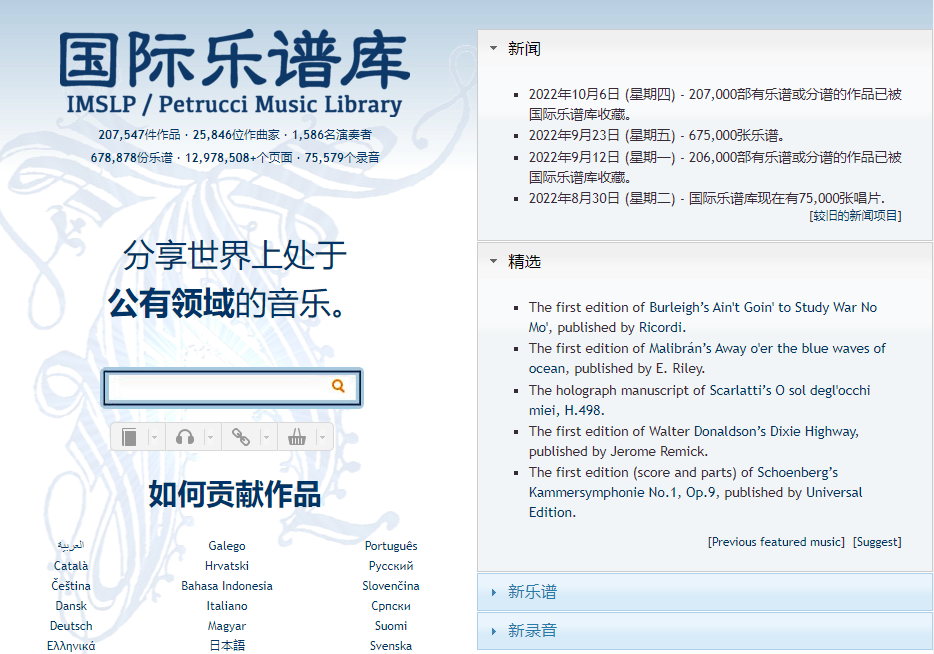Viewport: 934px width, 654px height.
Task: Open dropdown arrow beside the basket icon
Action: tap(322, 437)
